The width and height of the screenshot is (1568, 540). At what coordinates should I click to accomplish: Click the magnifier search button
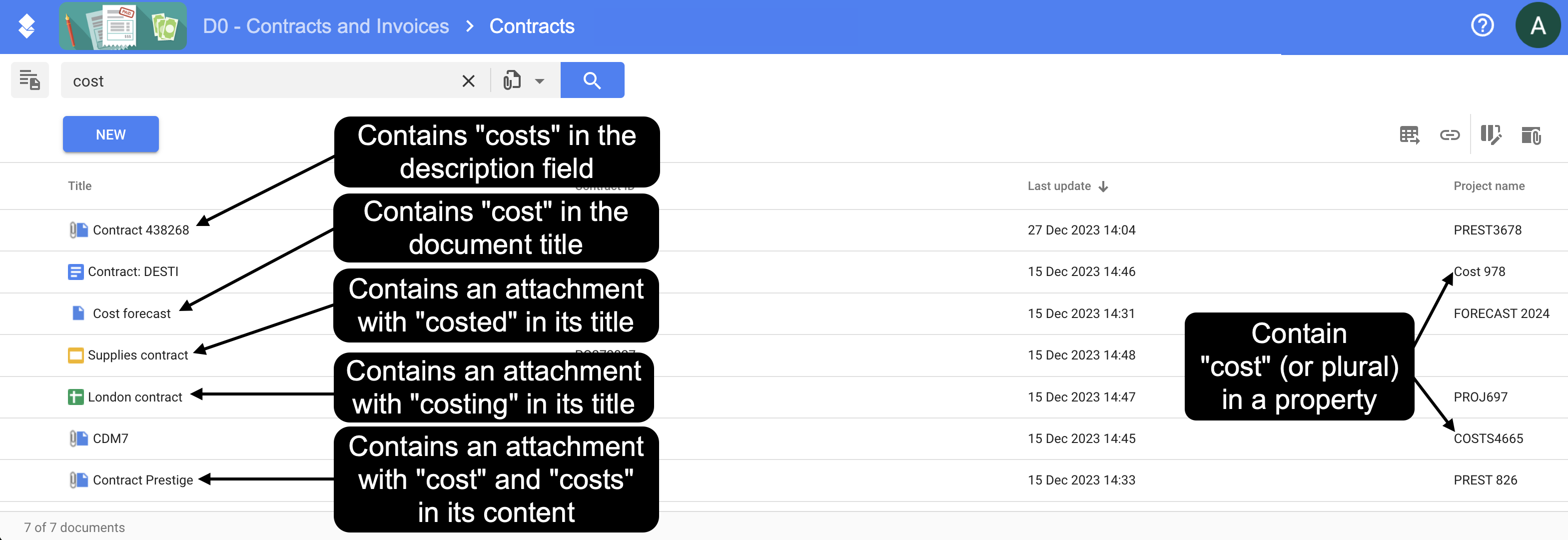click(592, 80)
